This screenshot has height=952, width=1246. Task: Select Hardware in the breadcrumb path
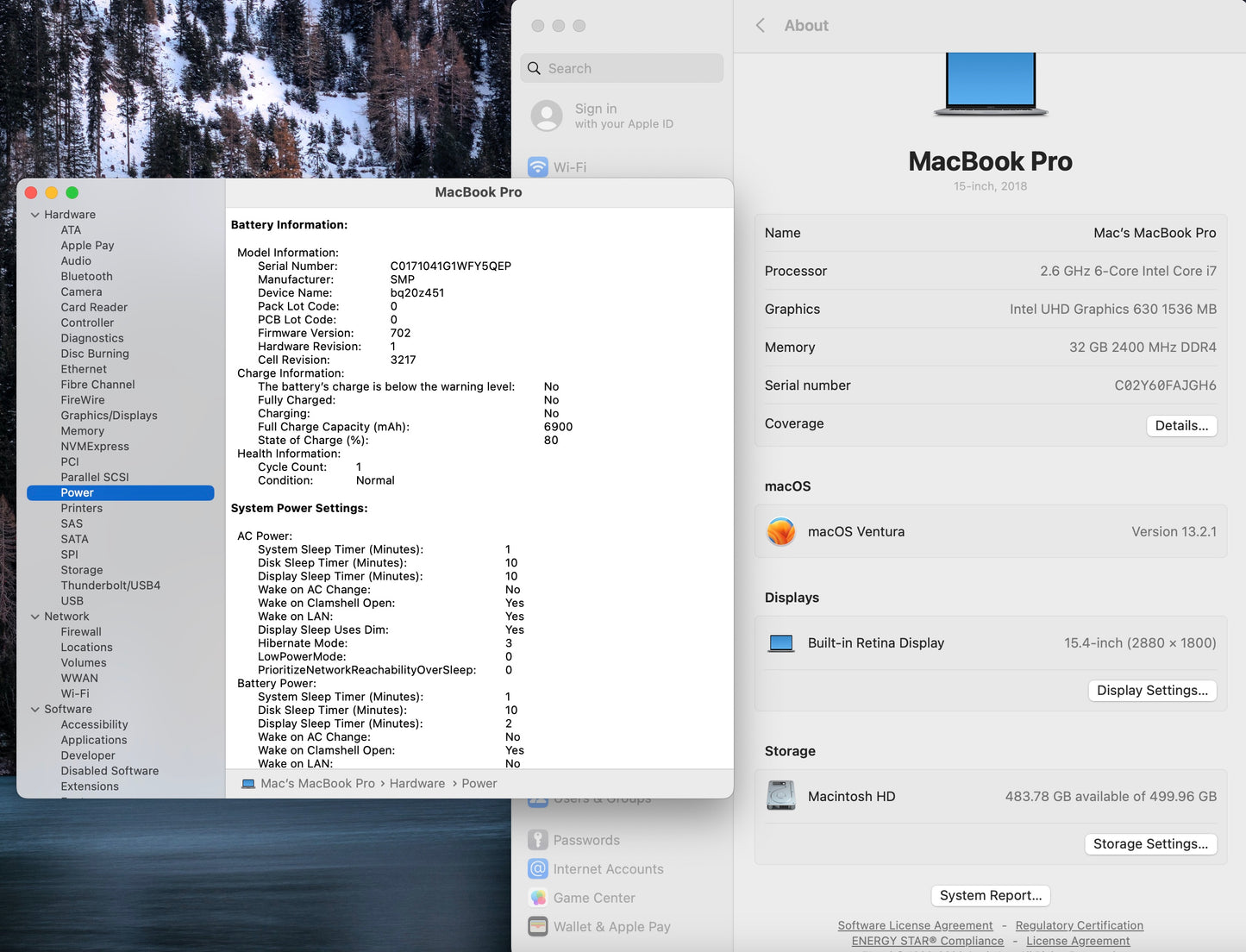tap(417, 783)
